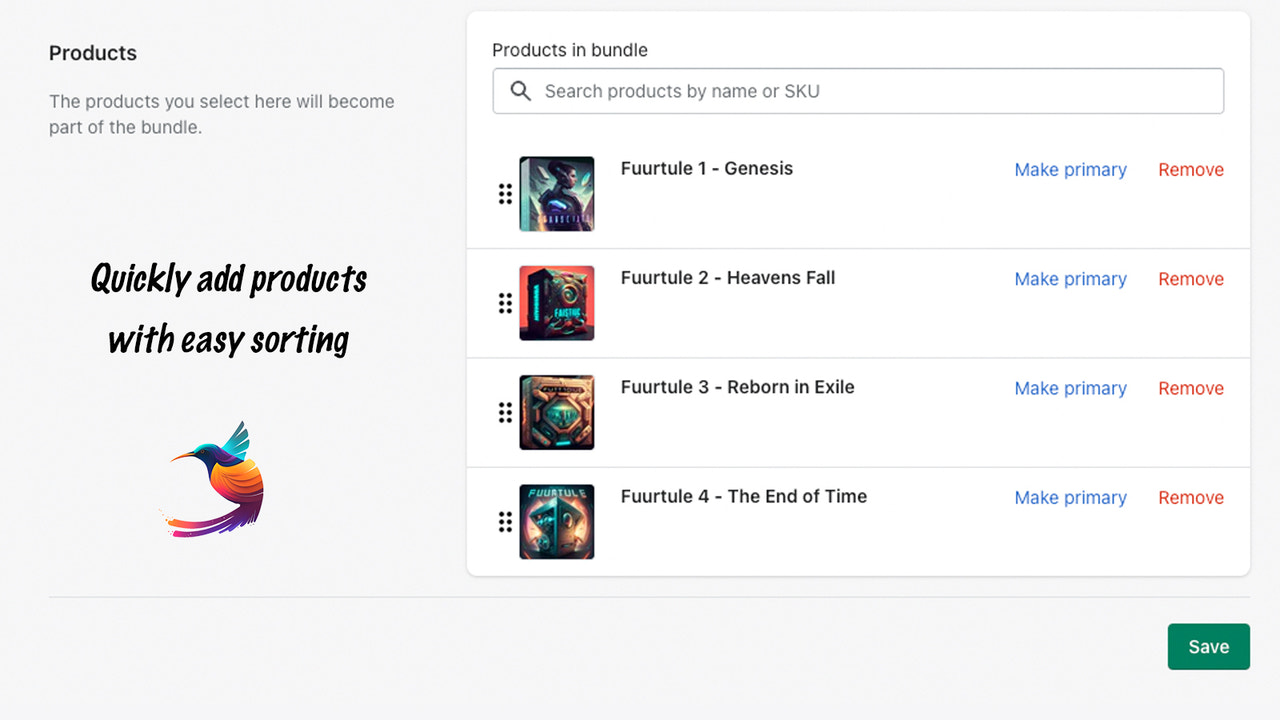Click the drag handle for Fuurtule 3 - Reborn in Exile
The width and height of the screenshot is (1280, 720).
505,412
